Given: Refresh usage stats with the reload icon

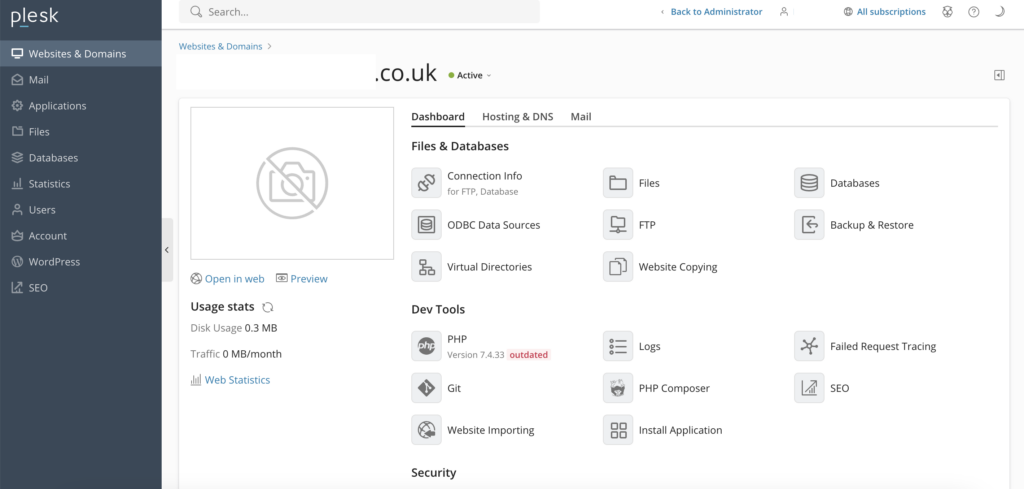Looking at the screenshot, I should click(267, 307).
